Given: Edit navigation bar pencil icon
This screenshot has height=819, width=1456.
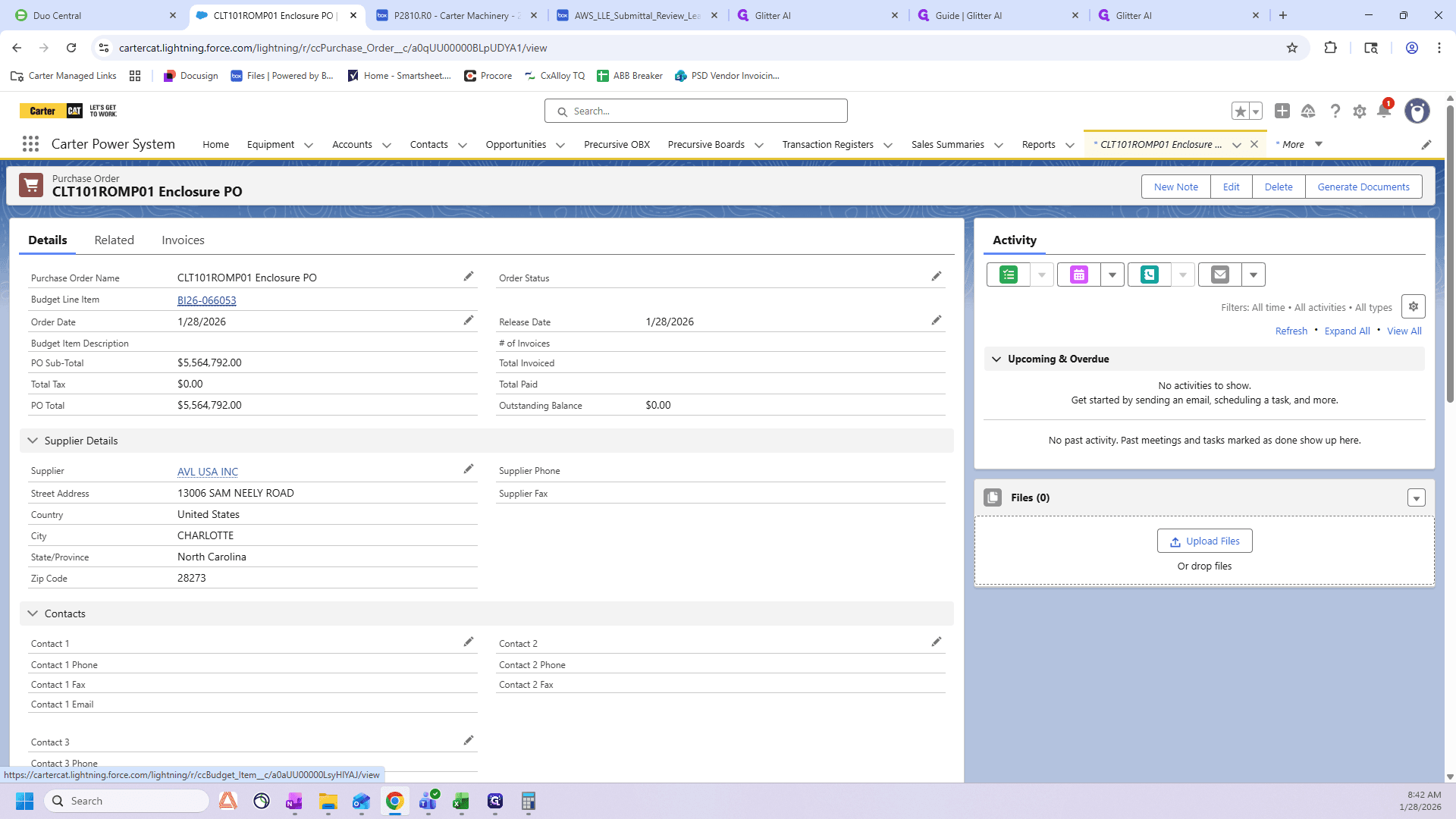Looking at the screenshot, I should click(1426, 145).
